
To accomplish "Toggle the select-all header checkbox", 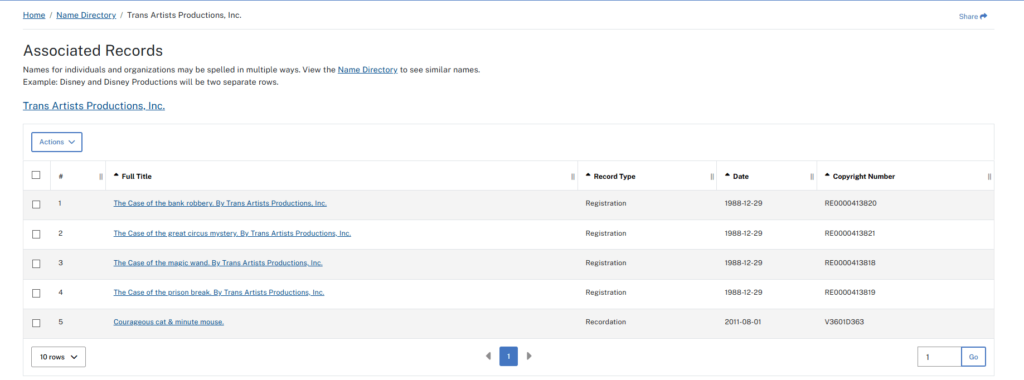I will click(x=36, y=175).
